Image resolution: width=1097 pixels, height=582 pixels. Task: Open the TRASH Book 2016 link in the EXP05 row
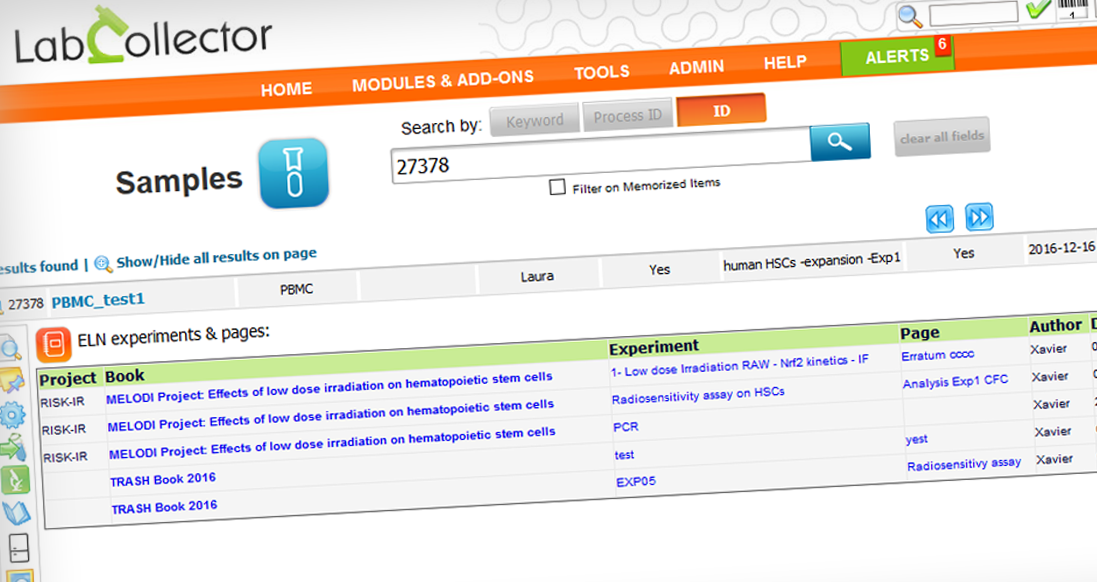tap(164, 507)
